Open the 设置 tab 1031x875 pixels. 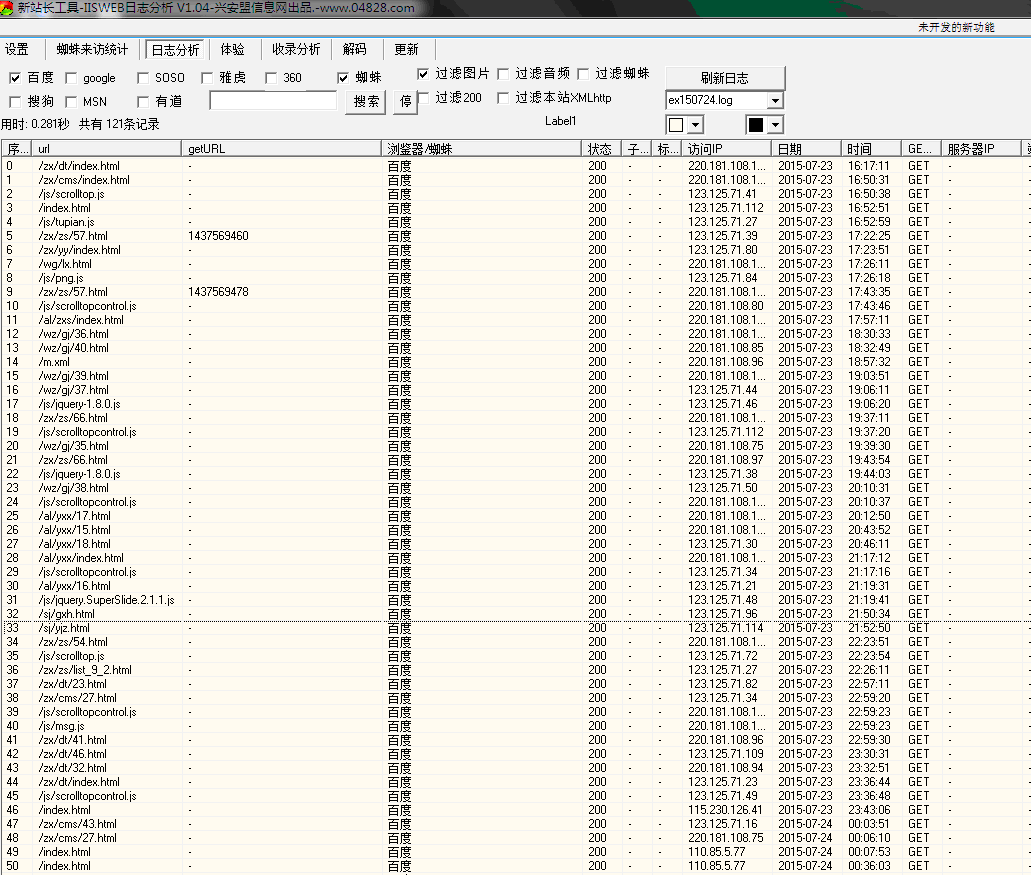(17, 49)
